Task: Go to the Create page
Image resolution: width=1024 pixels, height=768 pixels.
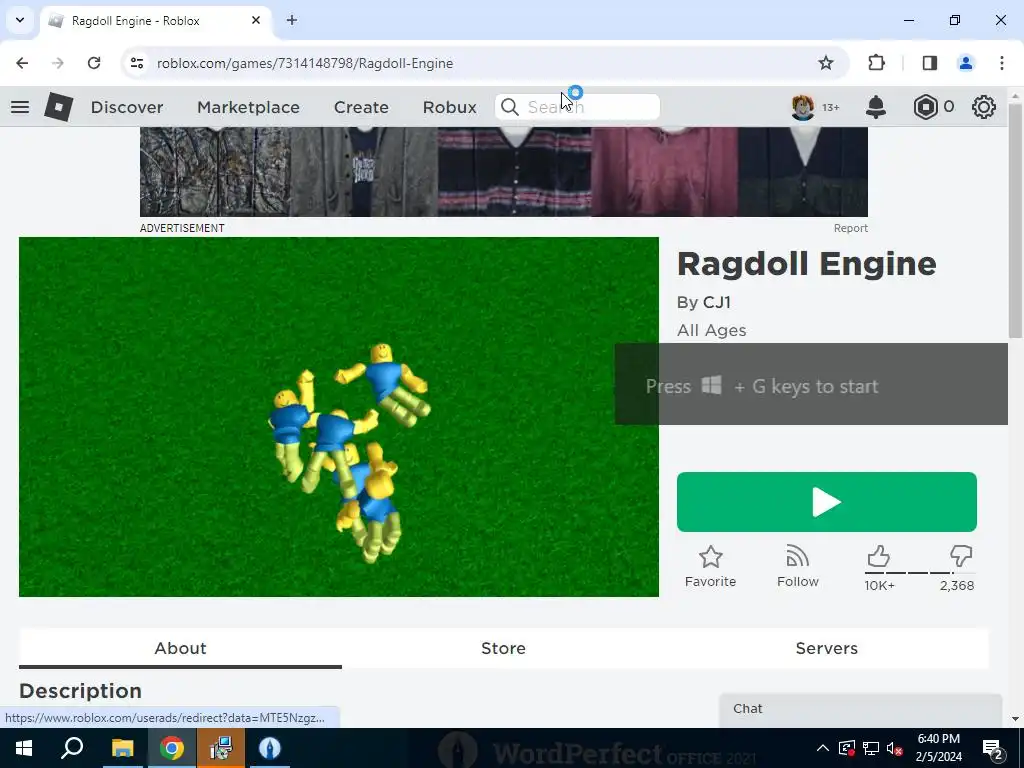Action: coord(361,107)
